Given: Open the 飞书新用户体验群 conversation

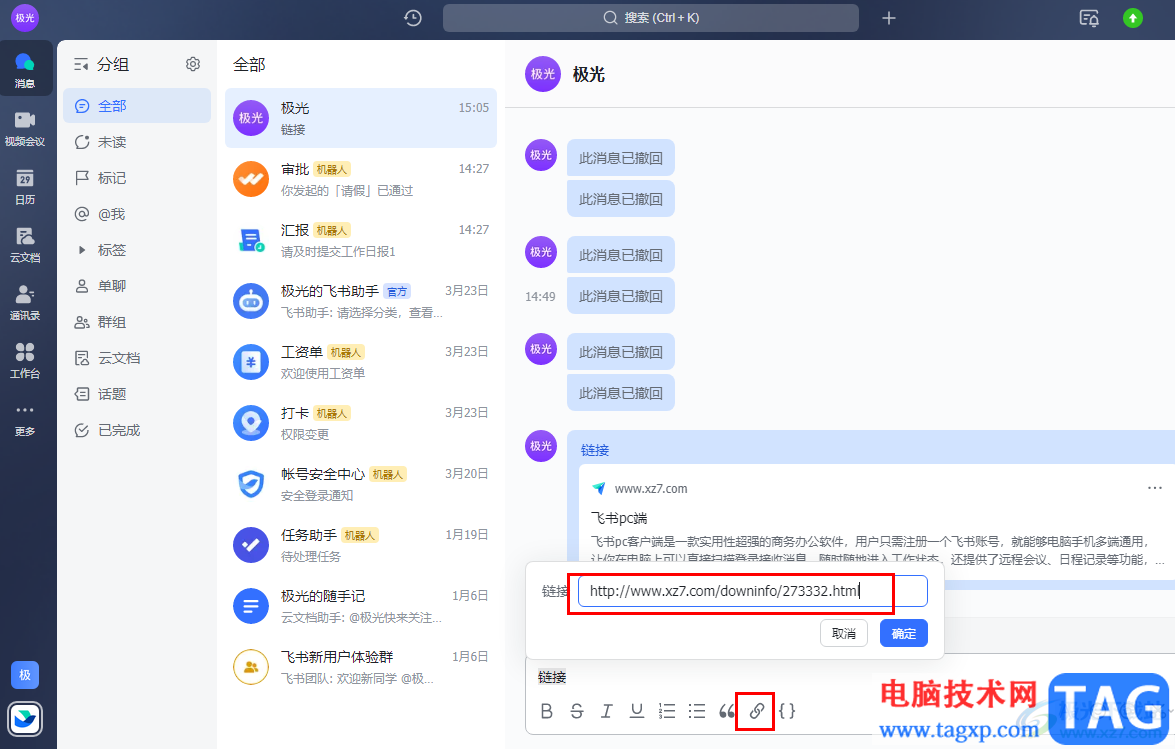Looking at the screenshot, I should tap(360, 667).
